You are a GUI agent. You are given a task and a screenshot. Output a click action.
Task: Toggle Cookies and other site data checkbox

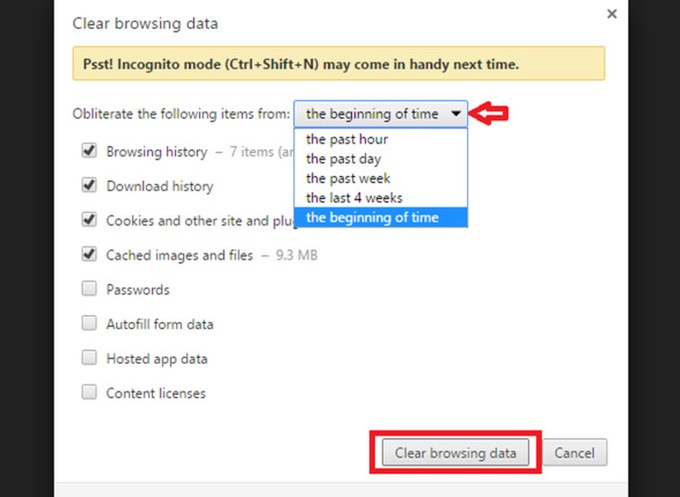pos(89,219)
